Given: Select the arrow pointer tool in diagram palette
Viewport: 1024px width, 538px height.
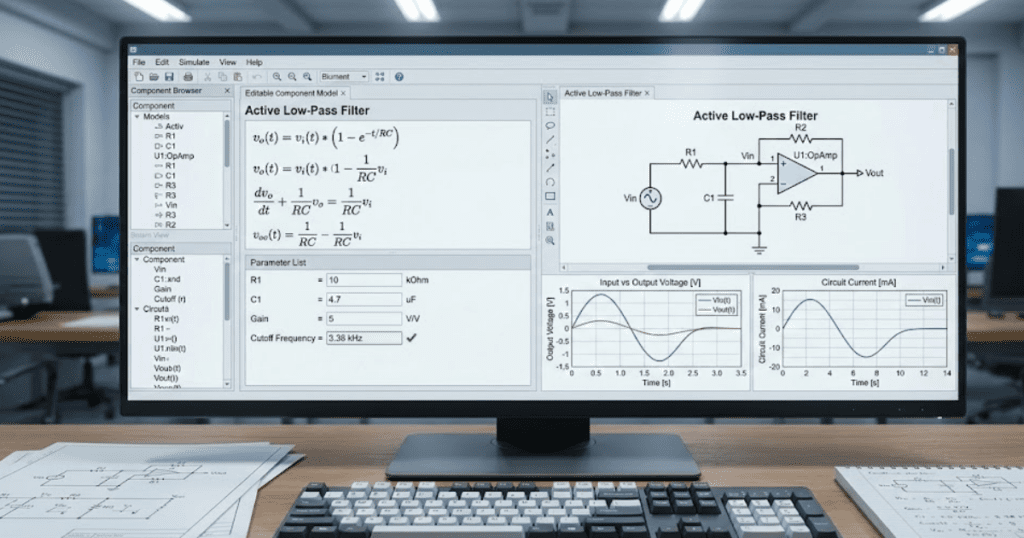Looking at the screenshot, I should pyautogui.click(x=550, y=97).
